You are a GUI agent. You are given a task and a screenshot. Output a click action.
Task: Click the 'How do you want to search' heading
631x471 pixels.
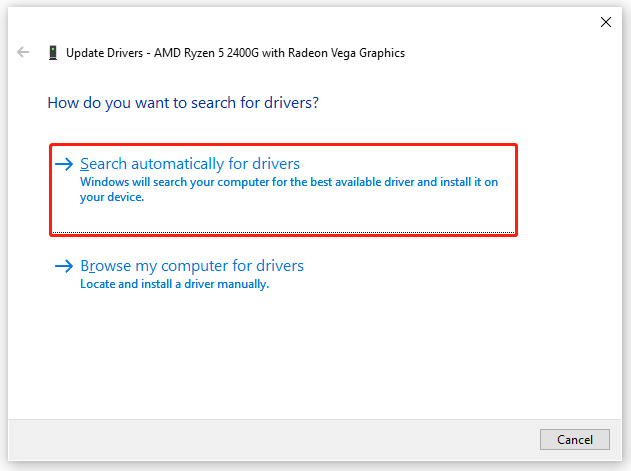[x=183, y=103]
